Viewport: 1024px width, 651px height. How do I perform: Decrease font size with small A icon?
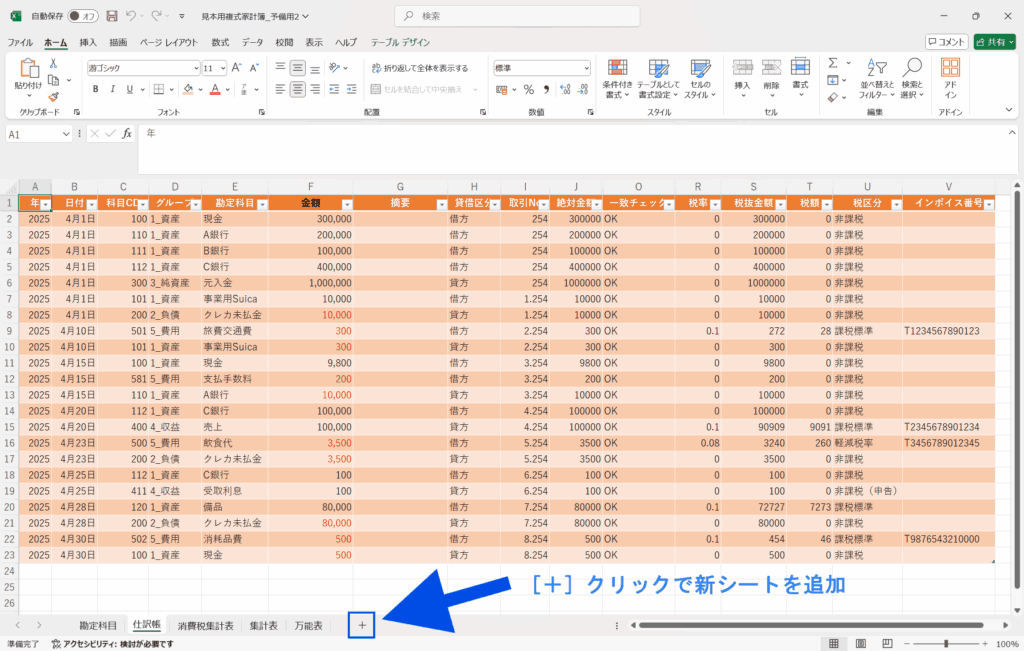(255, 67)
